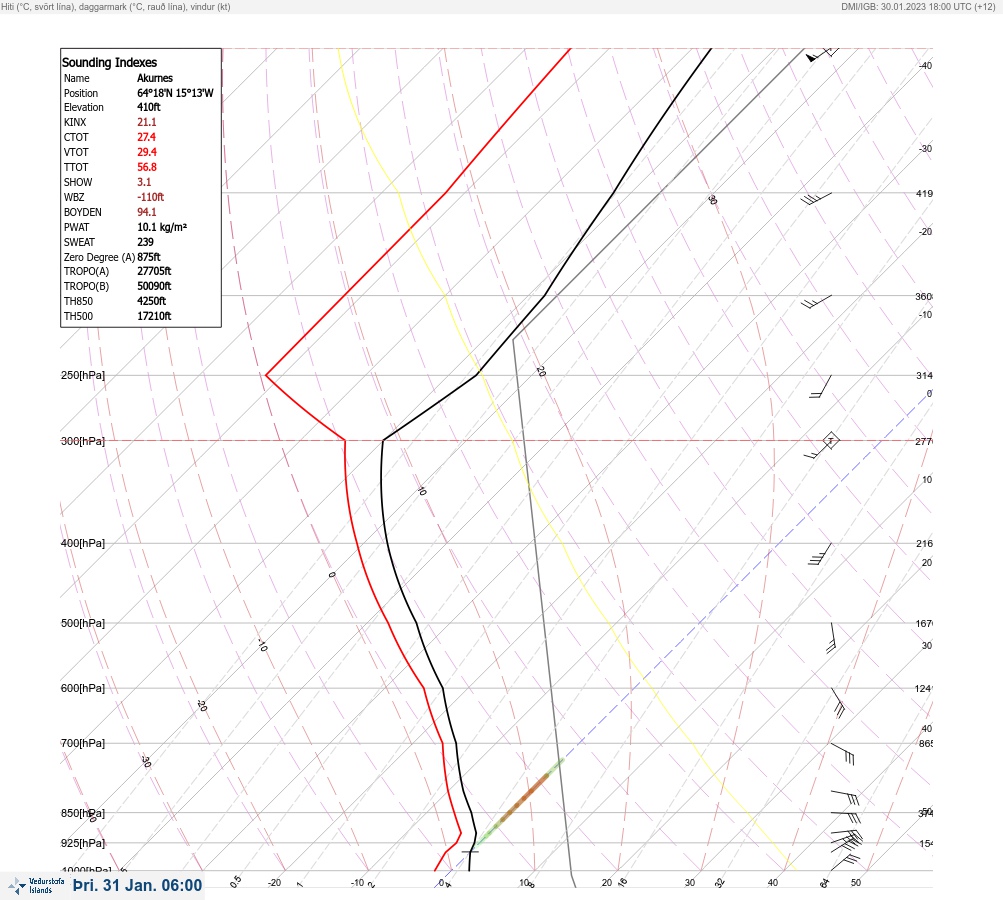
Task: Click the 'Position' row label
Action: 81,93
